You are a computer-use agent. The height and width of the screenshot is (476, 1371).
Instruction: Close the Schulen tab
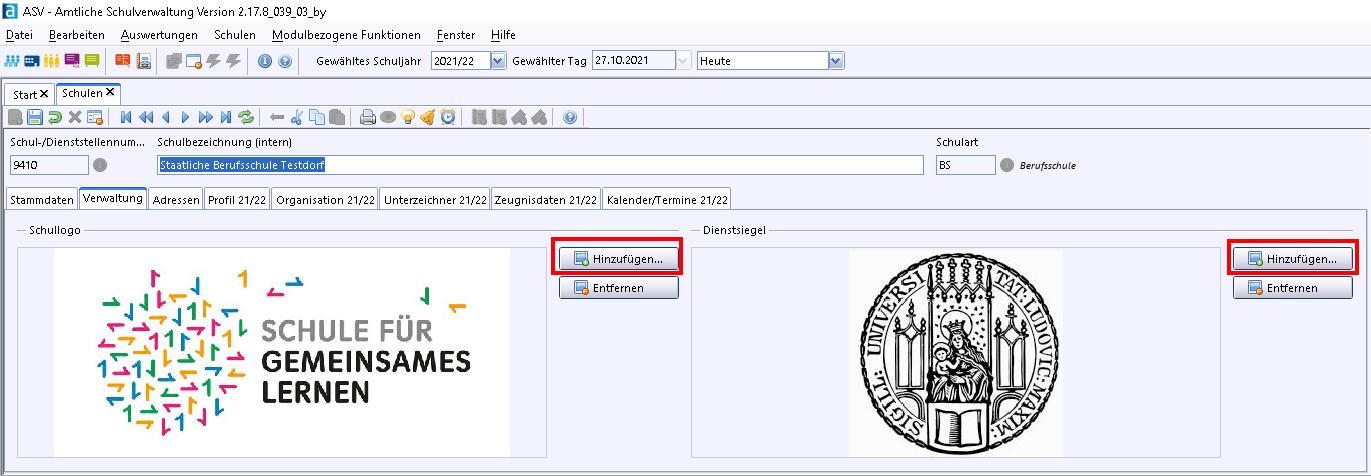(x=110, y=92)
